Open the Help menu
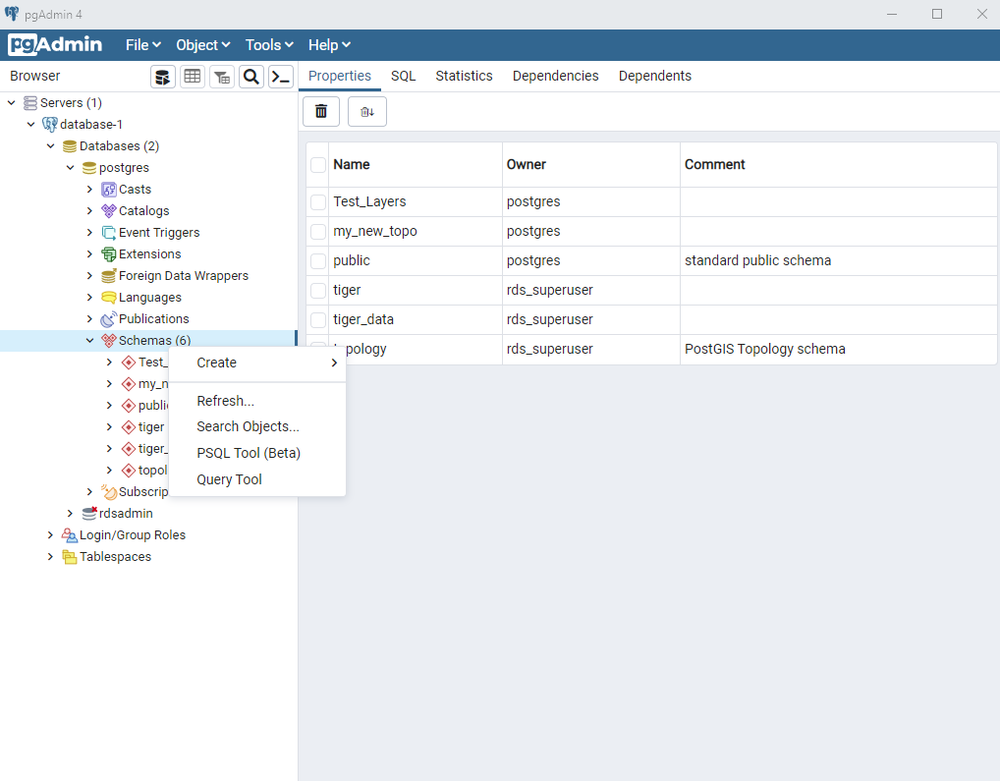Image resolution: width=1000 pixels, height=781 pixels. click(x=329, y=45)
